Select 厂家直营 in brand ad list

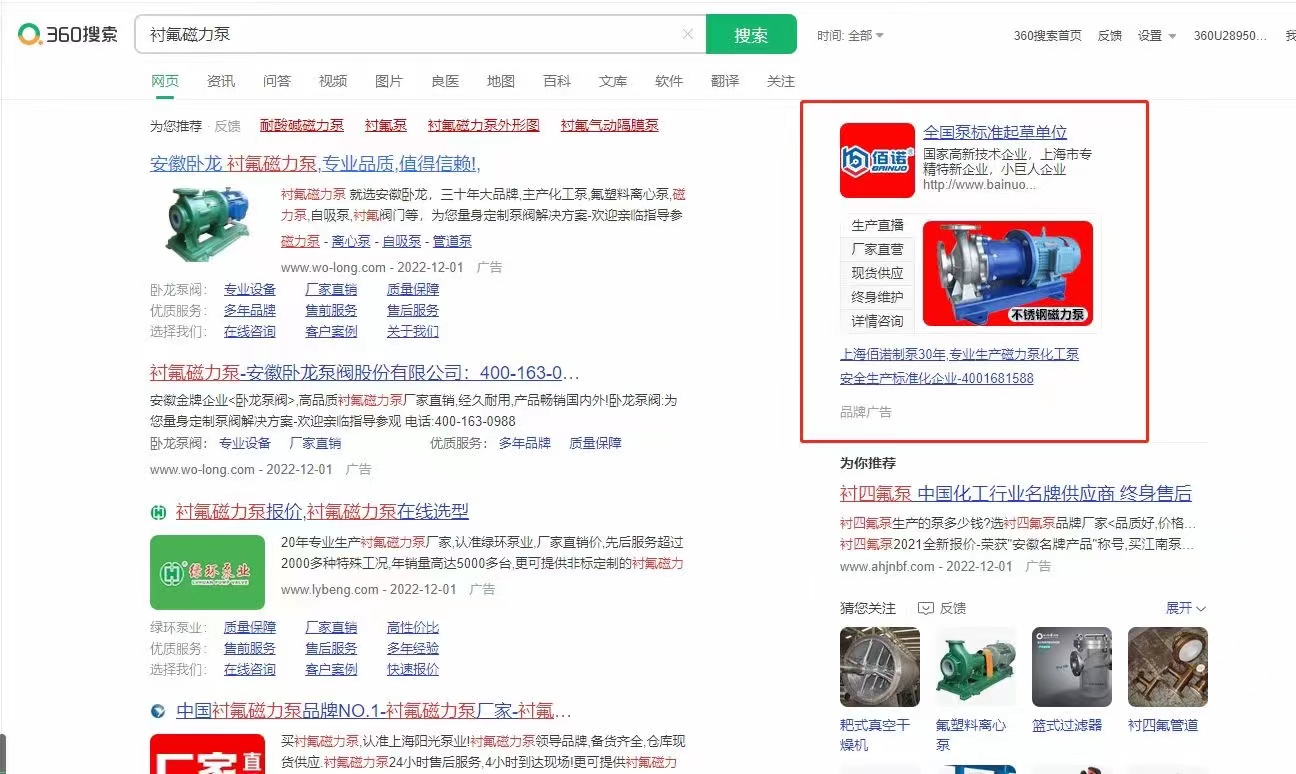[x=877, y=249]
